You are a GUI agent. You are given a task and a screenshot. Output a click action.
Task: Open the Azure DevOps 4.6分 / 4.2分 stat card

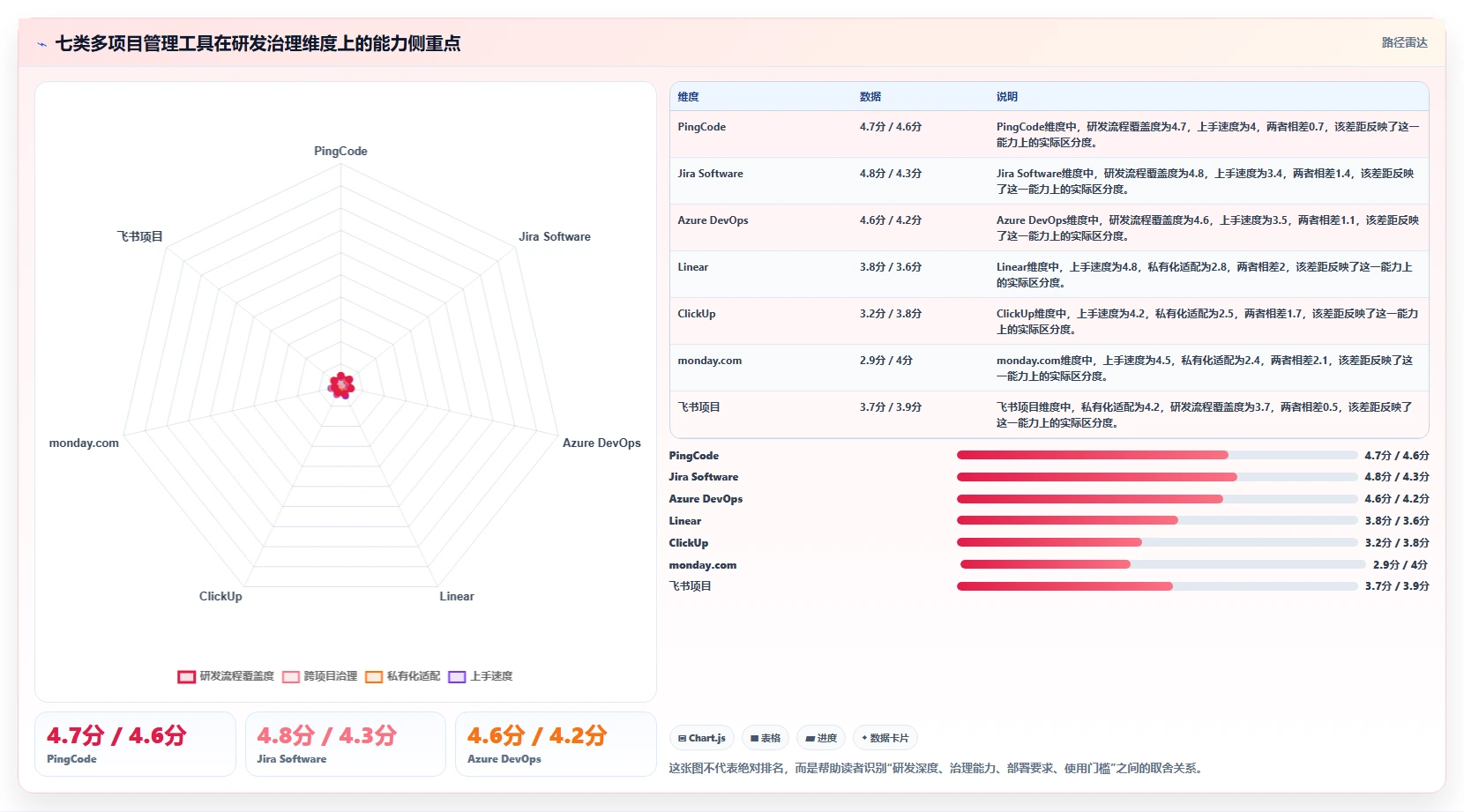(556, 744)
